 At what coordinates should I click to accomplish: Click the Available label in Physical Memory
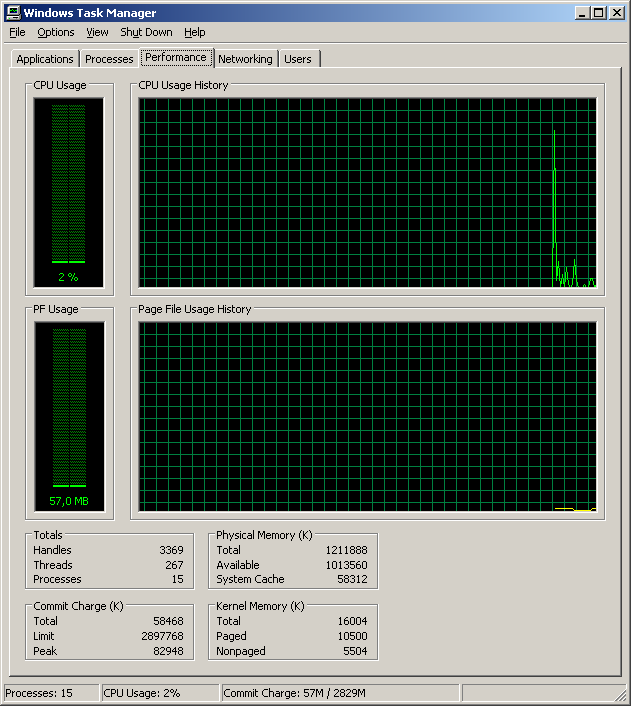click(237, 565)
